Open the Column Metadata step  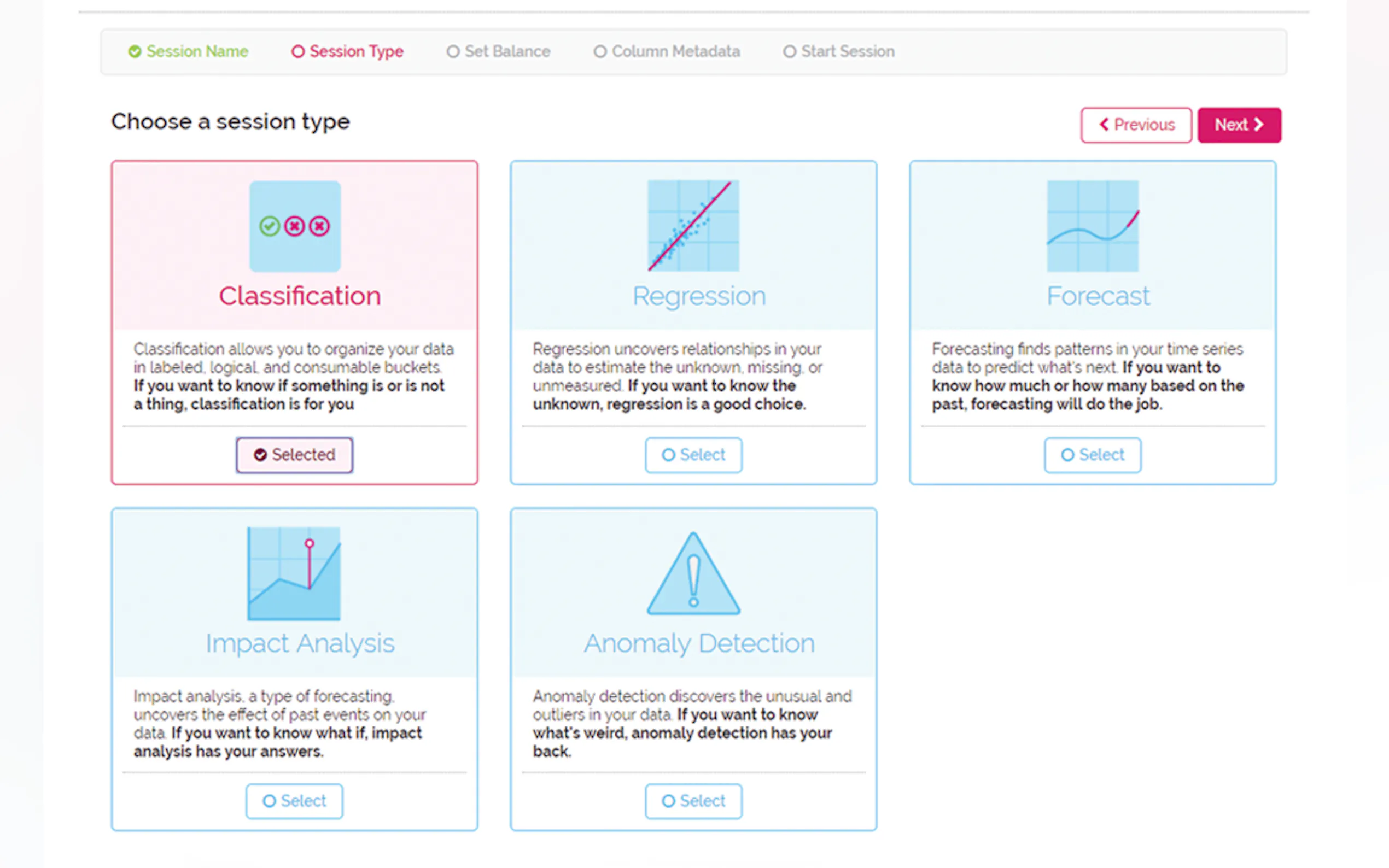pyautogui.click(x=667, y=52)
